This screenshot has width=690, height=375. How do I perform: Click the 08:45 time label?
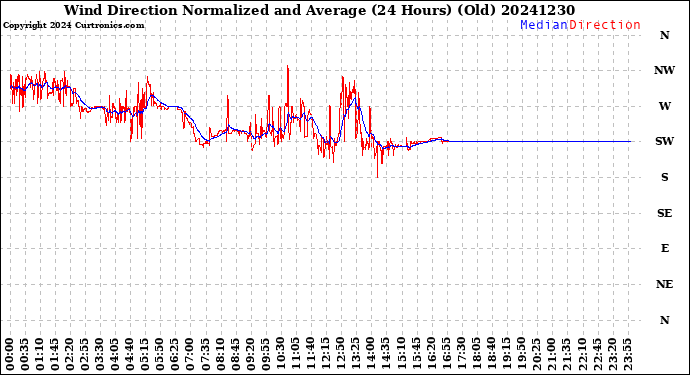[x=235, y=354]
